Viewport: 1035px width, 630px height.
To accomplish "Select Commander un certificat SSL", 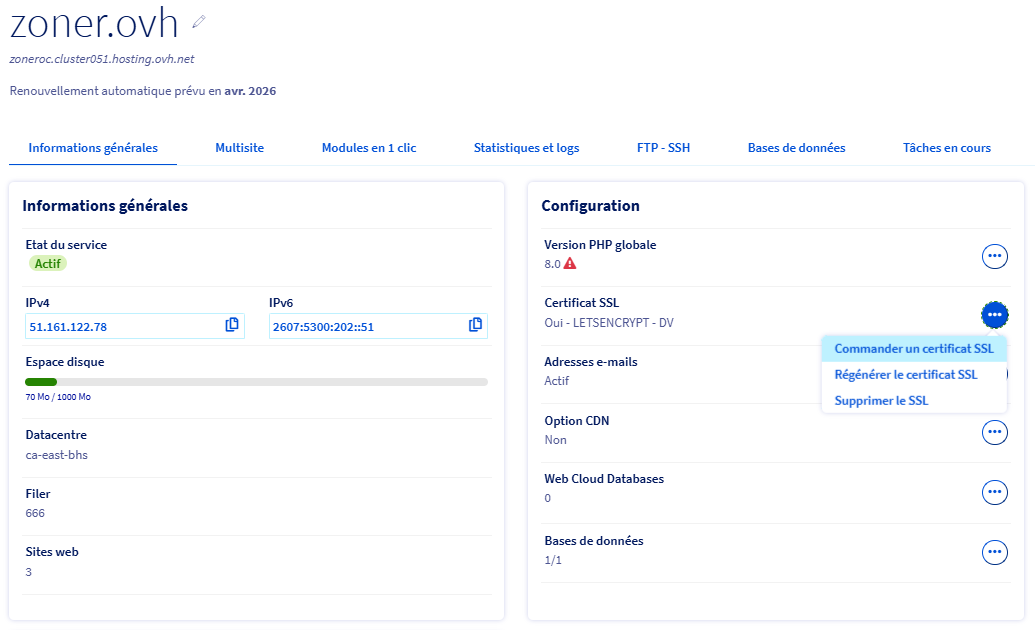I will point(914,349).
